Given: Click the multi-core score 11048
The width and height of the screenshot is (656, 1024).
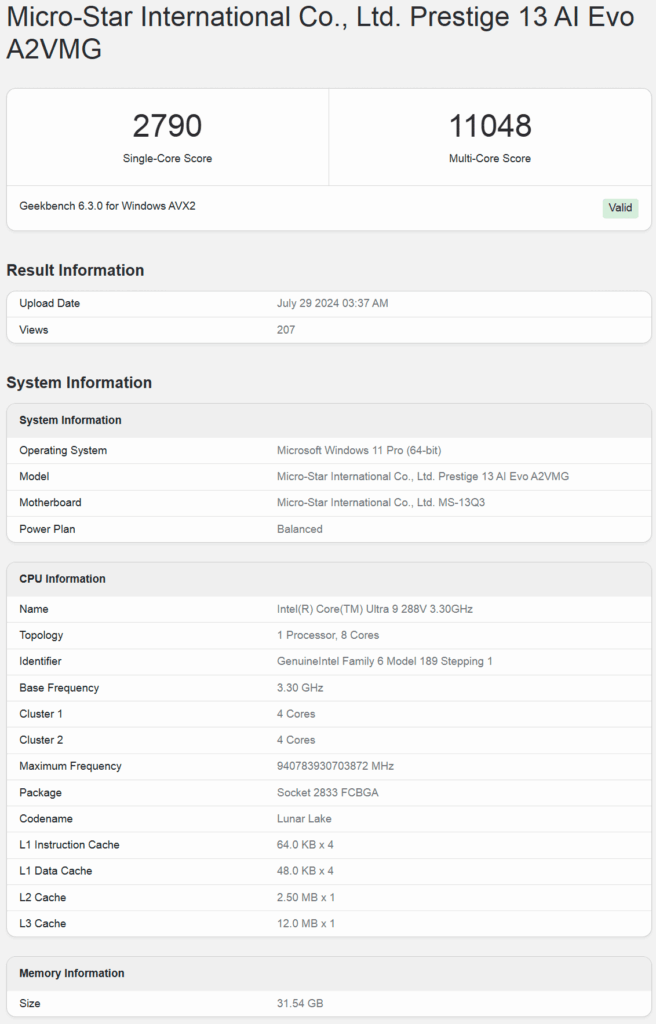Looking at the screenshot, I should 490,125.
